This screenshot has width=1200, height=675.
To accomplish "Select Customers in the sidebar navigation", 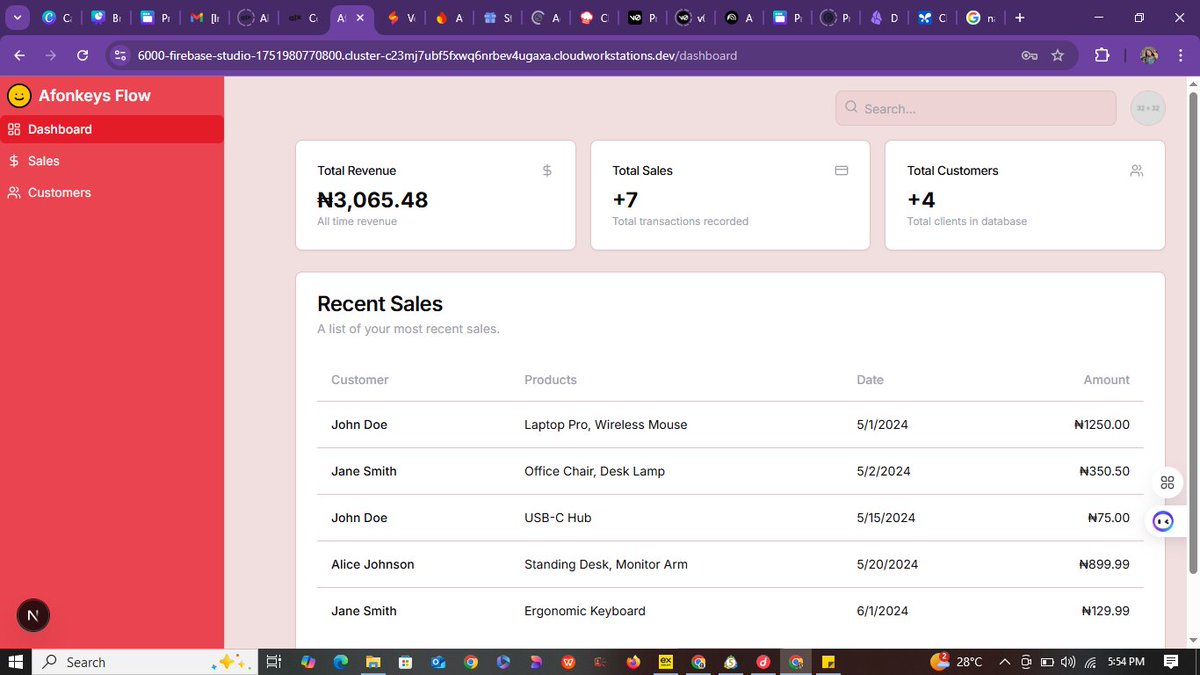I will pyautogui.click(x=60, y=192).
